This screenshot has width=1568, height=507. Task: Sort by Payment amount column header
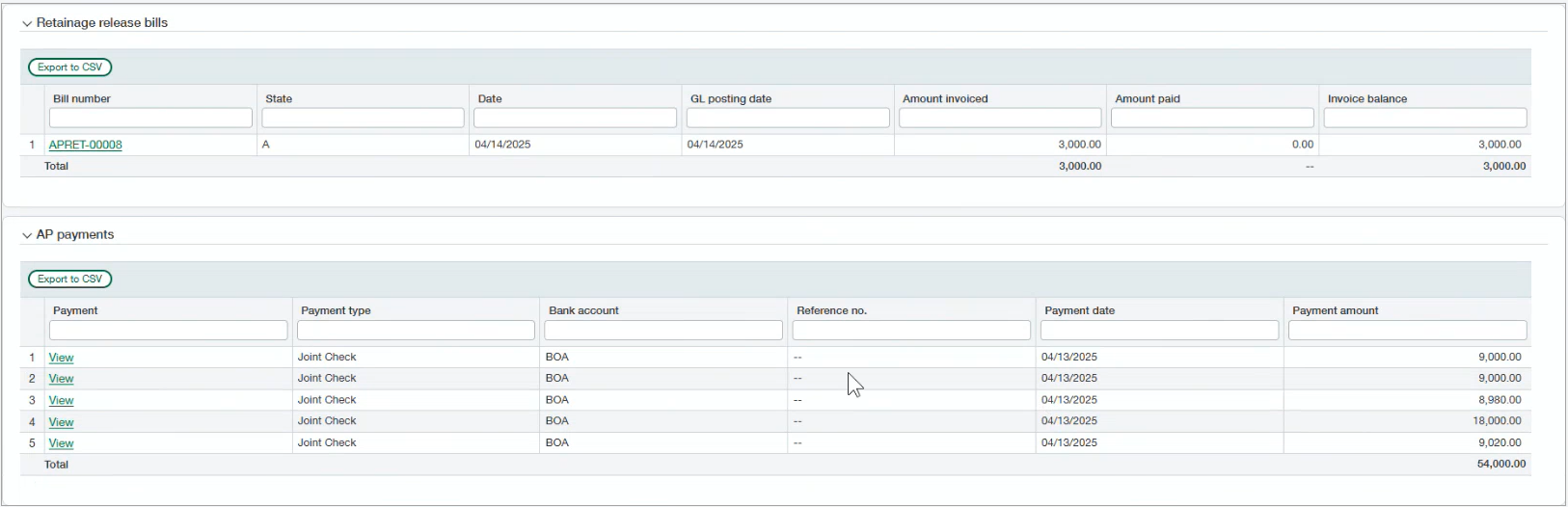pos(1335,310)
